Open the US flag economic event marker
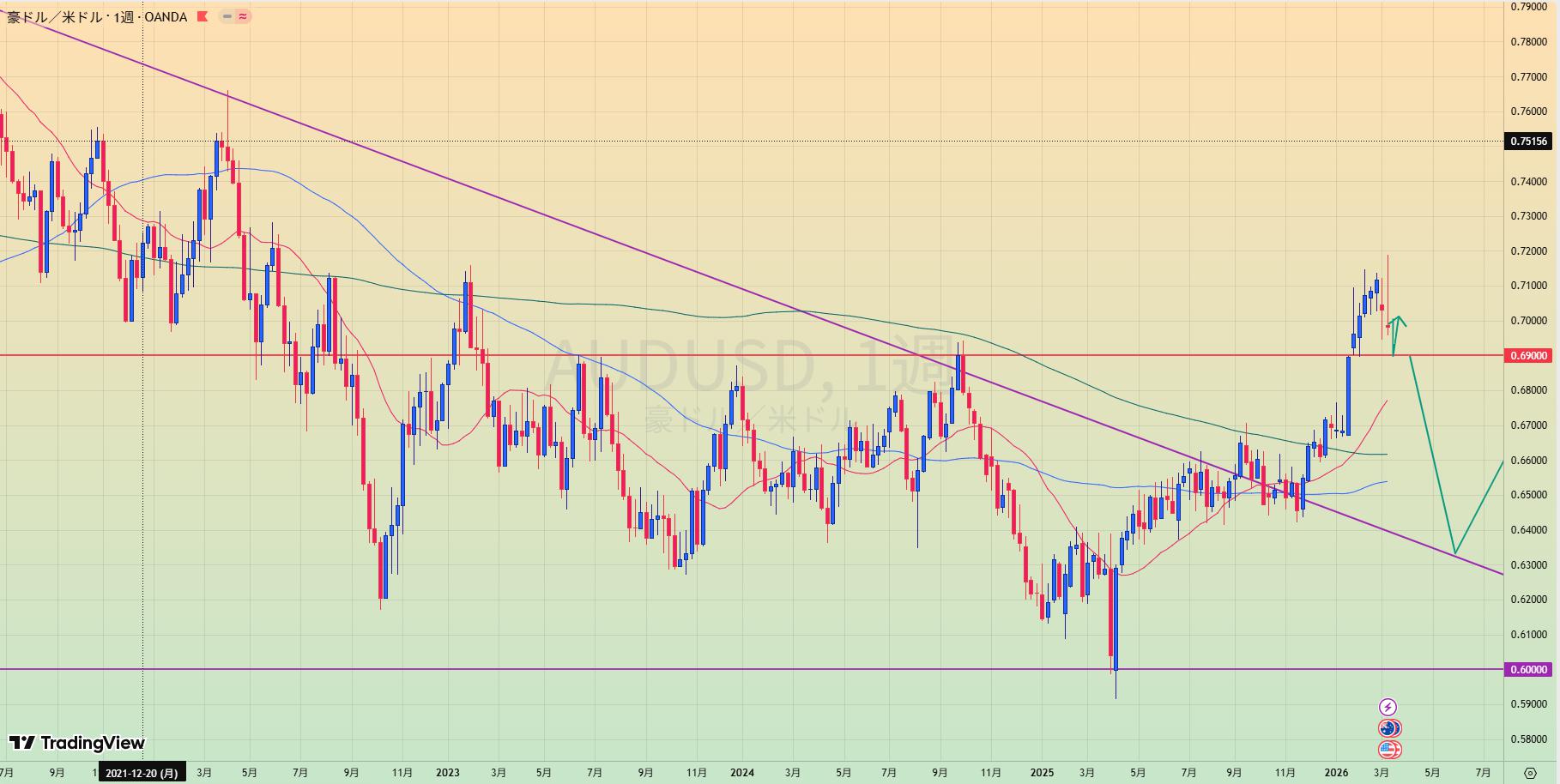This screenshot has height=784, width=1560. [1388, 750]
